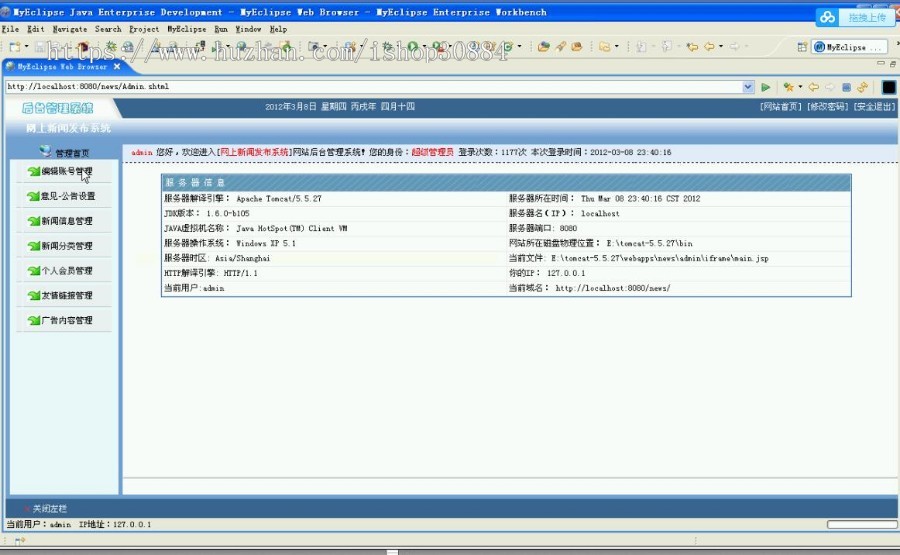900x555 pixels.
Task: Open the URL history dropdown
Action: point(748,87)
